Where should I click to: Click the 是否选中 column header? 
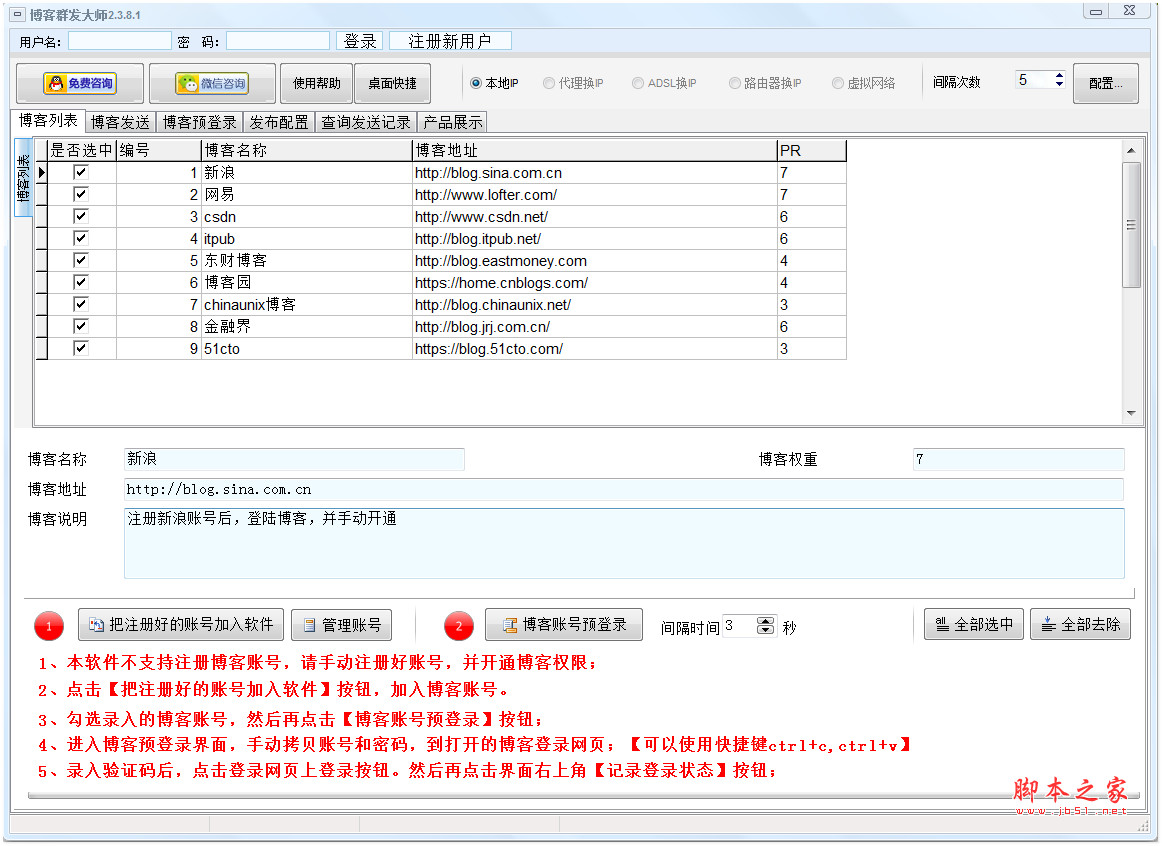(81, 150)
